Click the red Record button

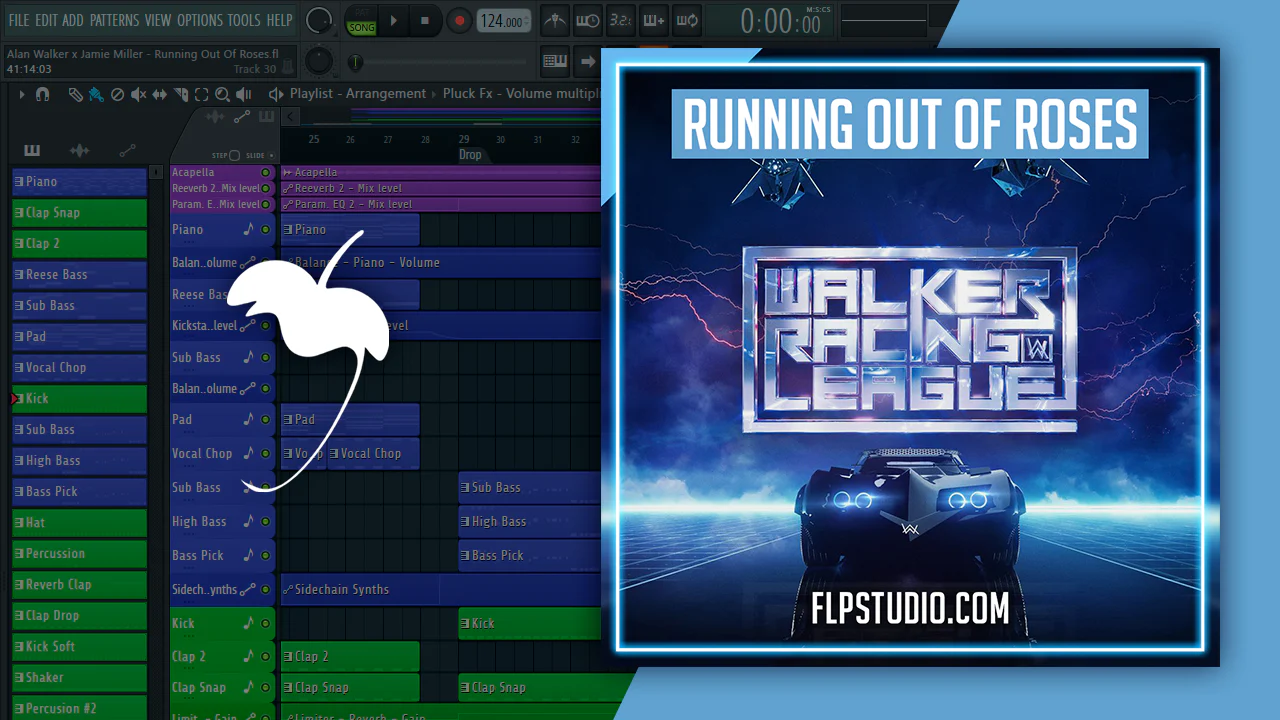459,20
